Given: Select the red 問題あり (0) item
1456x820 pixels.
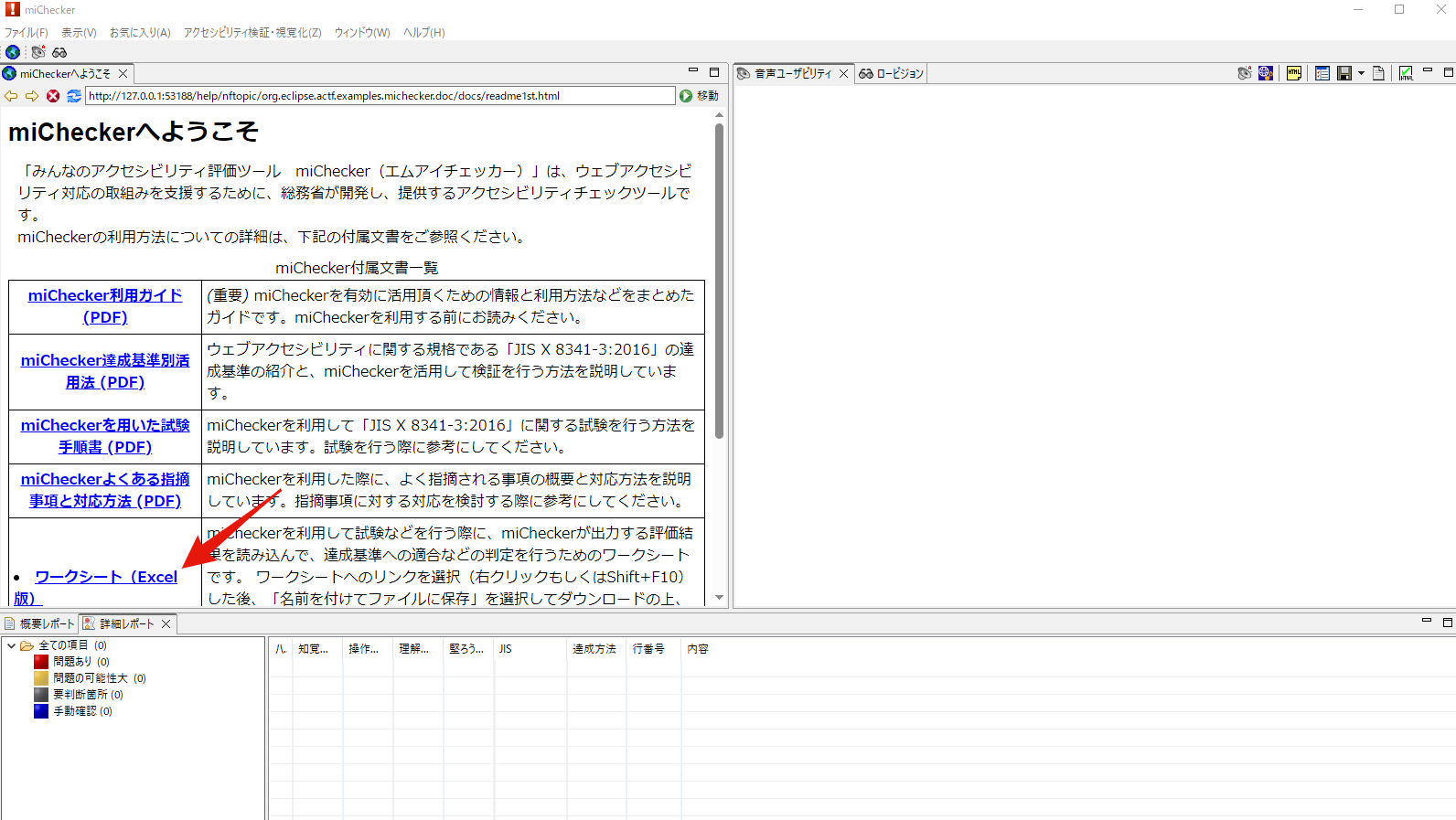Looking at the screenshot, I should click(72, 662).
